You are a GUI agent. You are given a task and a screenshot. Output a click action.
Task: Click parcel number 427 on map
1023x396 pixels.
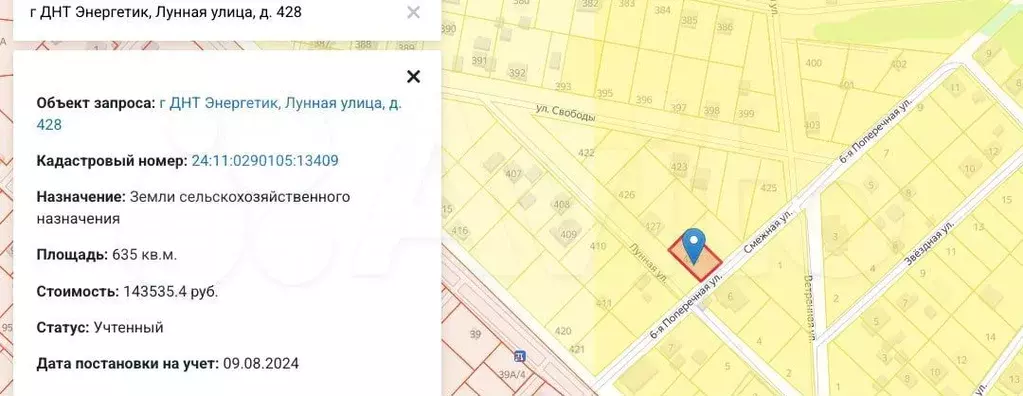tap(652, 226)
